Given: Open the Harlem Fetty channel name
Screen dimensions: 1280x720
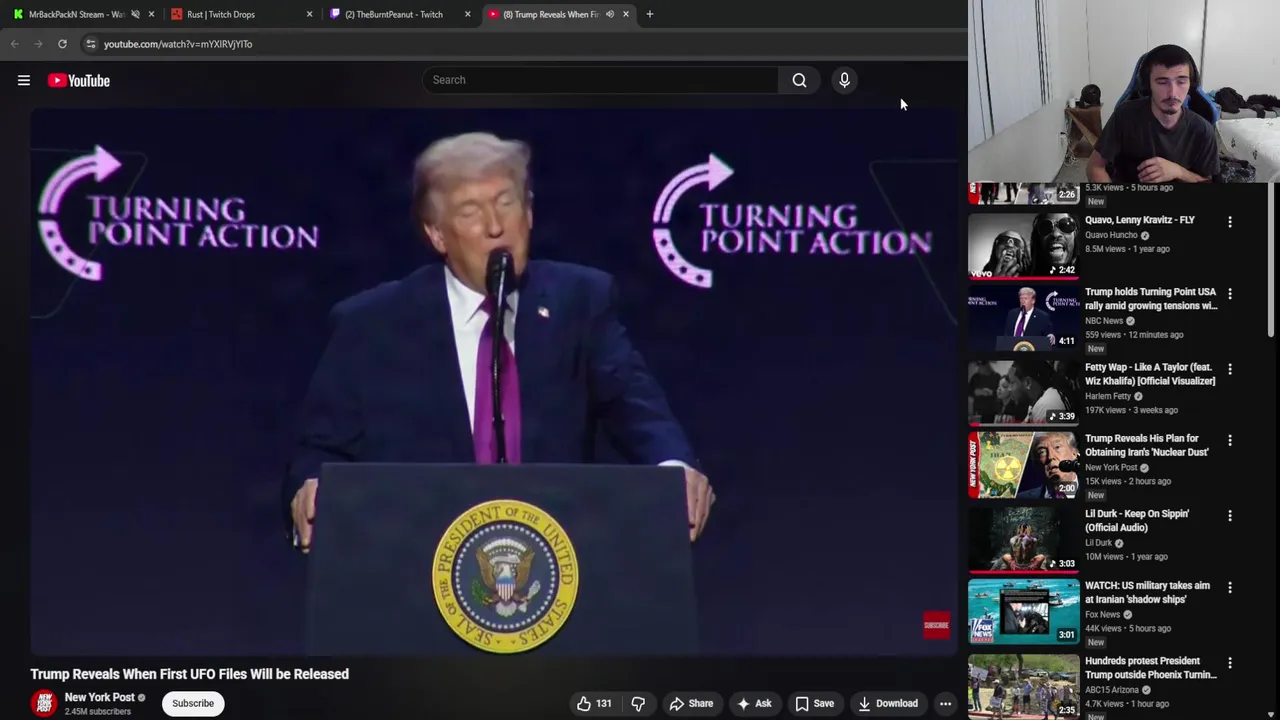Looking at the screenshot, I should tap(1108, 396).
